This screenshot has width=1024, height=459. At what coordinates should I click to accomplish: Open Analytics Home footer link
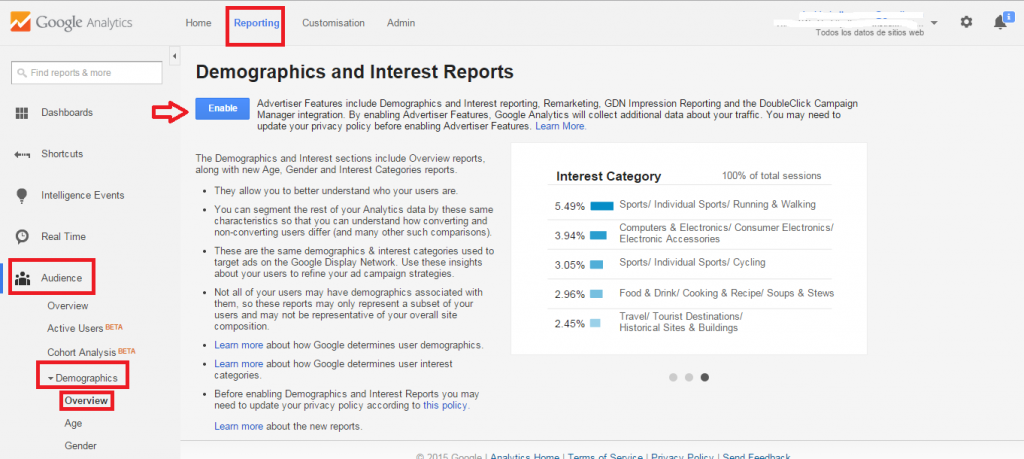click(x=524, y=456)
